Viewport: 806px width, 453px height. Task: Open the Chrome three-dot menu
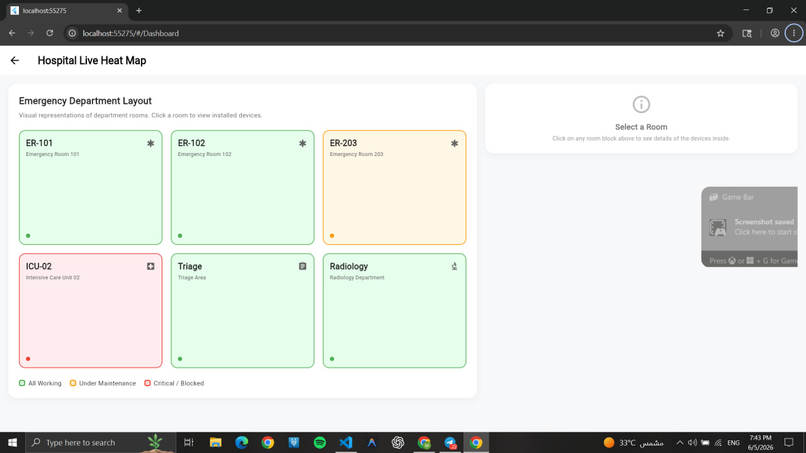pos(794,33)
